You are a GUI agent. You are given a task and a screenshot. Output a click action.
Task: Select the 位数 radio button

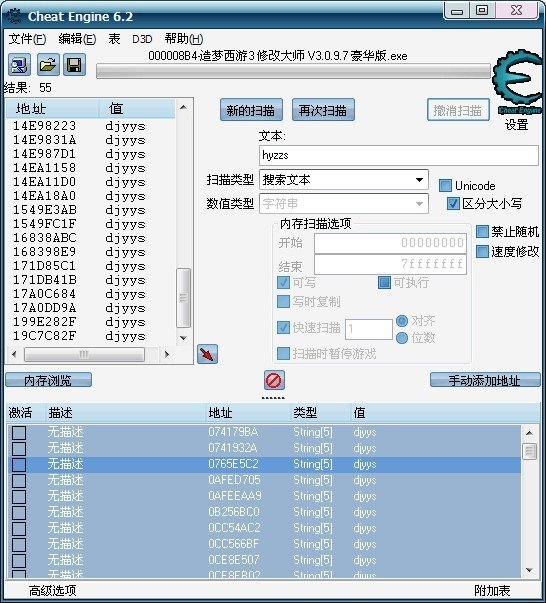tap(402, 338)
